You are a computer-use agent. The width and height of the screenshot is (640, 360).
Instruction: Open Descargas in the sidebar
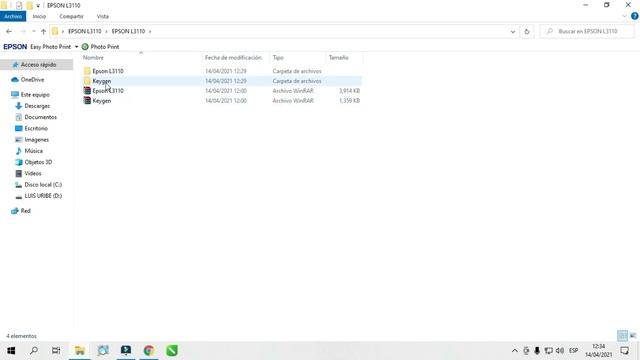37,106
